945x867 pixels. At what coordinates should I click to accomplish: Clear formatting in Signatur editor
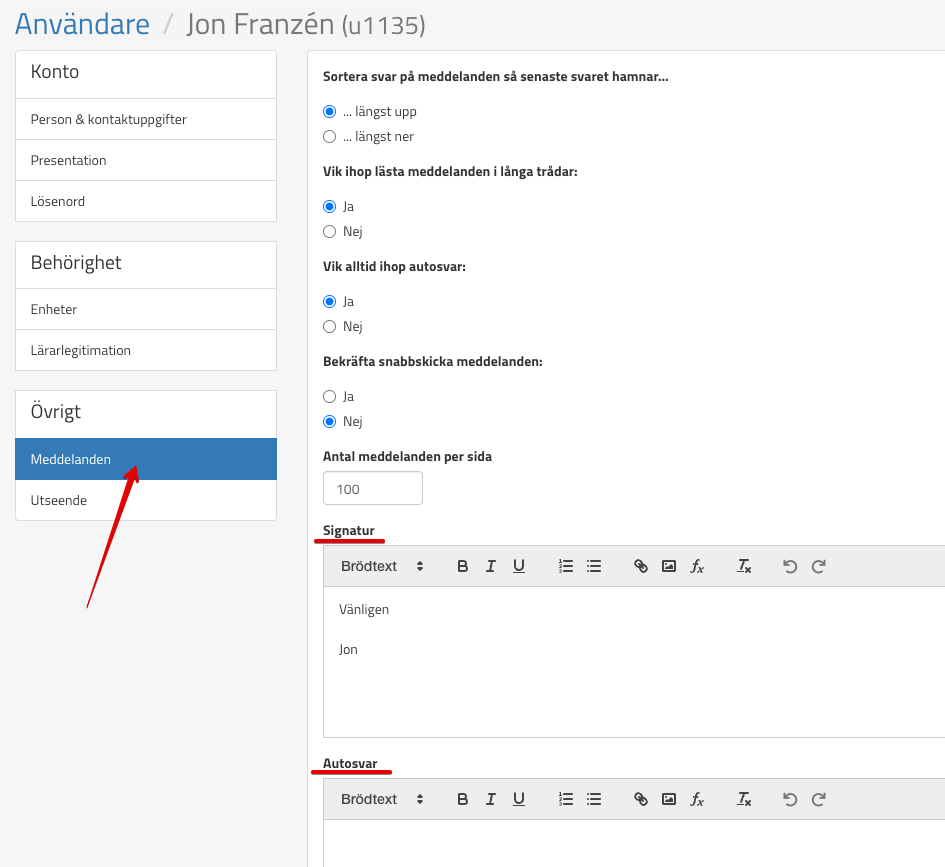(x=744, y=566)
